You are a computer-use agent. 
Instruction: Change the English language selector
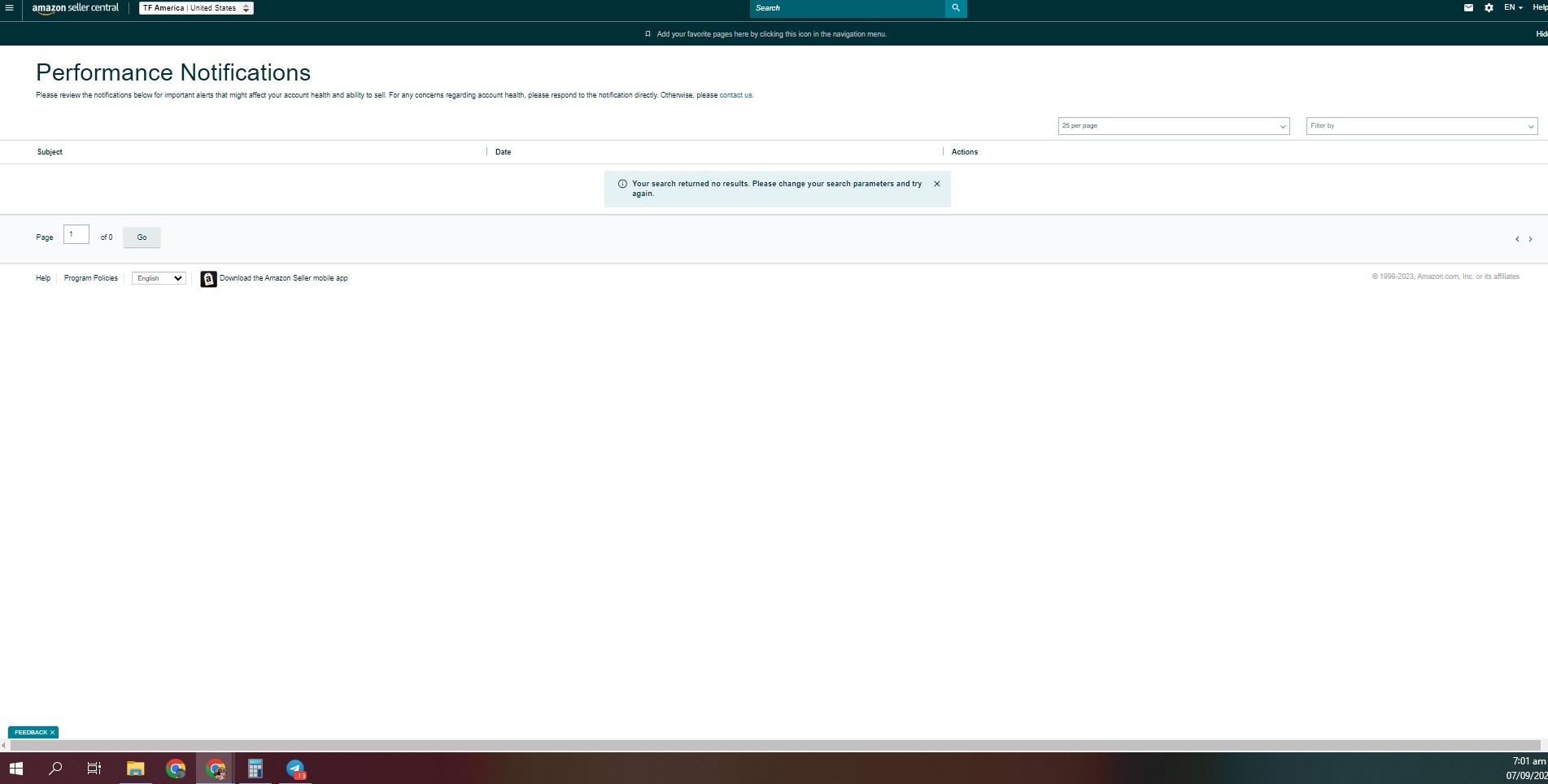pyautogui.click(x=159, y=278)
